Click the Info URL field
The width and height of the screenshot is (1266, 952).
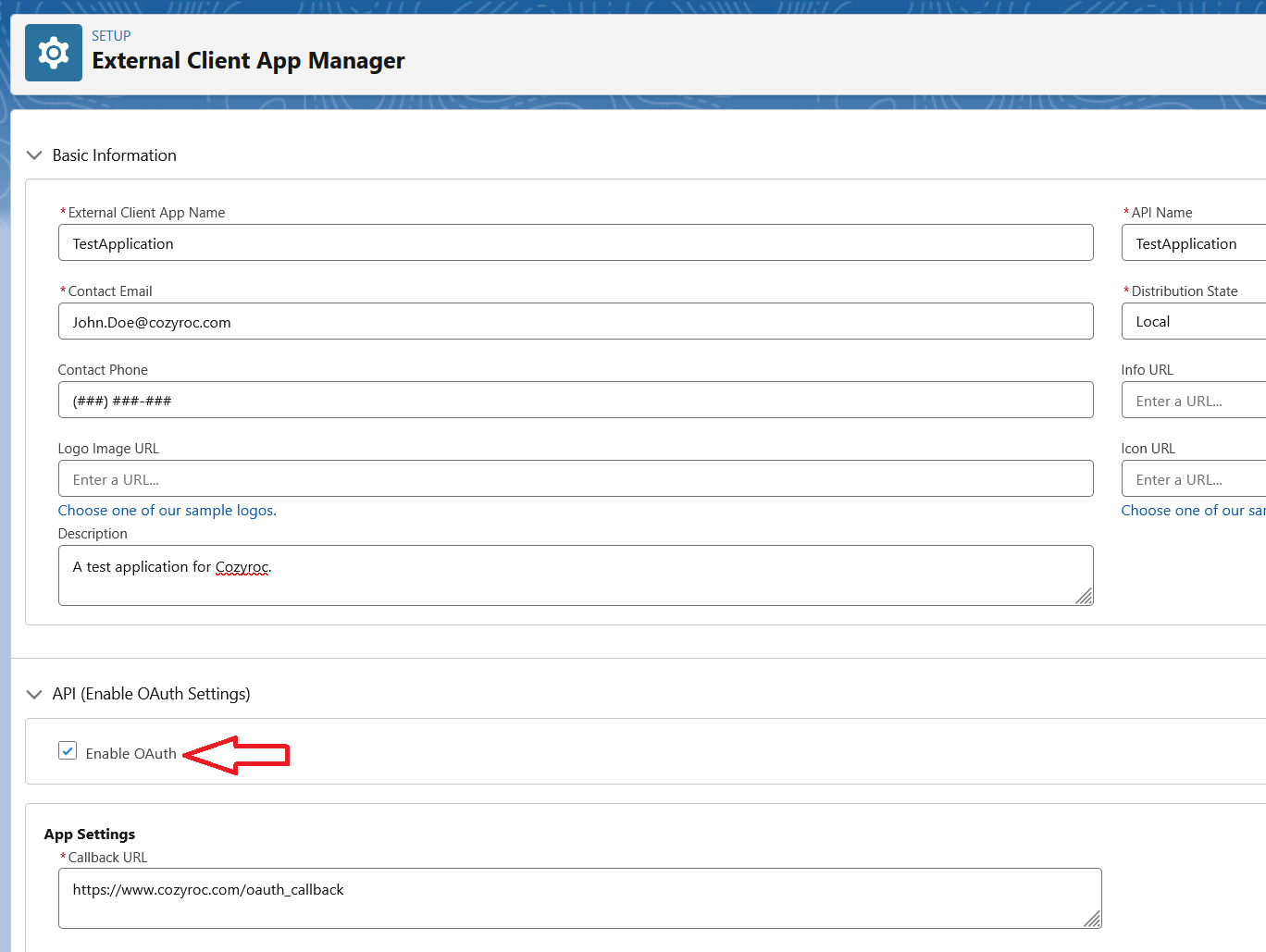coord(1194,401)
